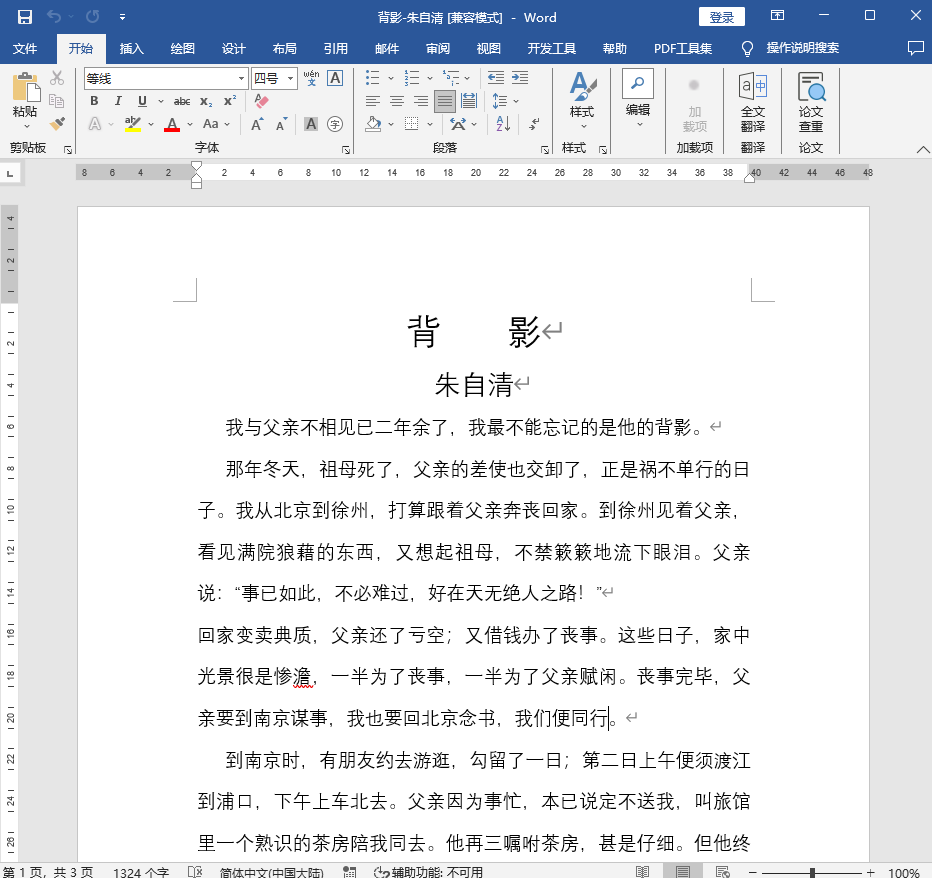This screenshot has height=878, width=932.
Task: Open the 文件 File menu
Action: coord(25,49)
